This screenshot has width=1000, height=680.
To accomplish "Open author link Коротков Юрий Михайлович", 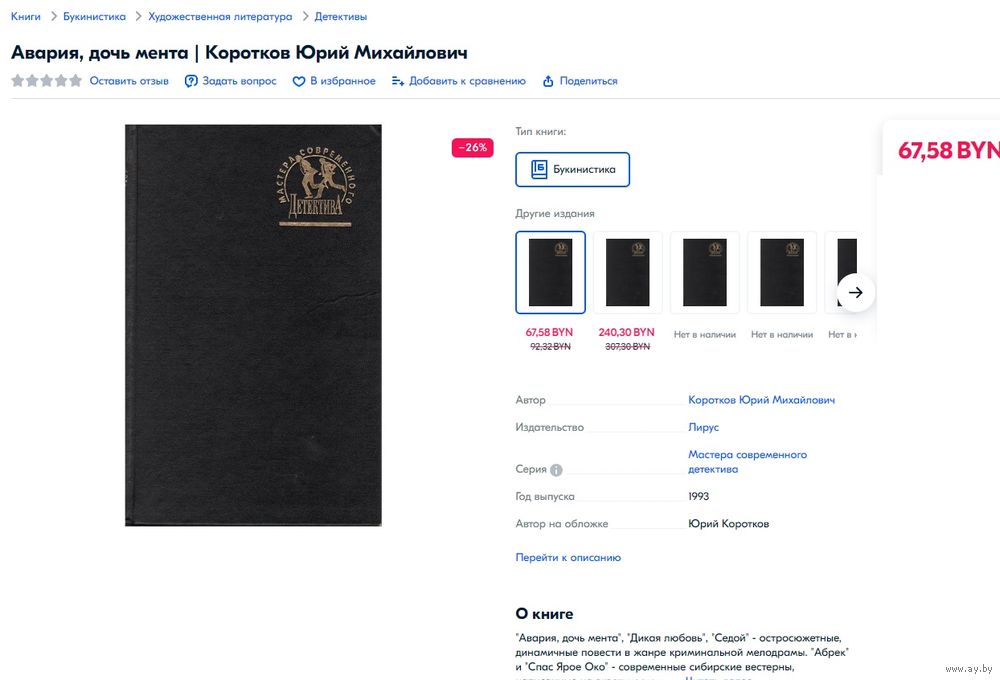I will (x=761, y=400).
